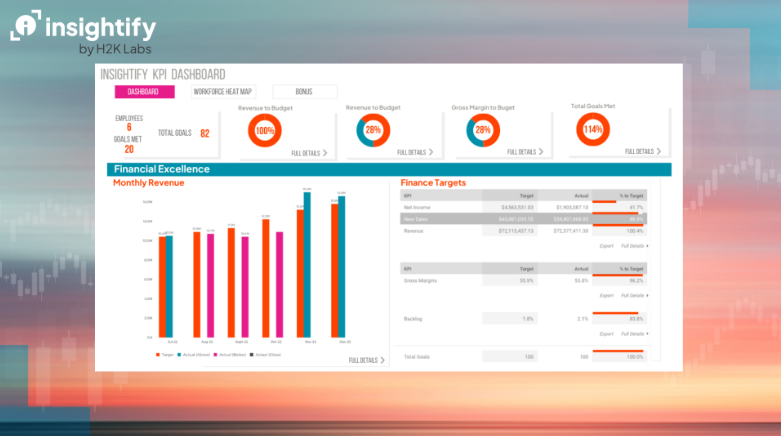This screenshot has width=783, height=436.
Task: Click the teal Dec 22 actual revenue bar
Action: (x=342, y=267)
